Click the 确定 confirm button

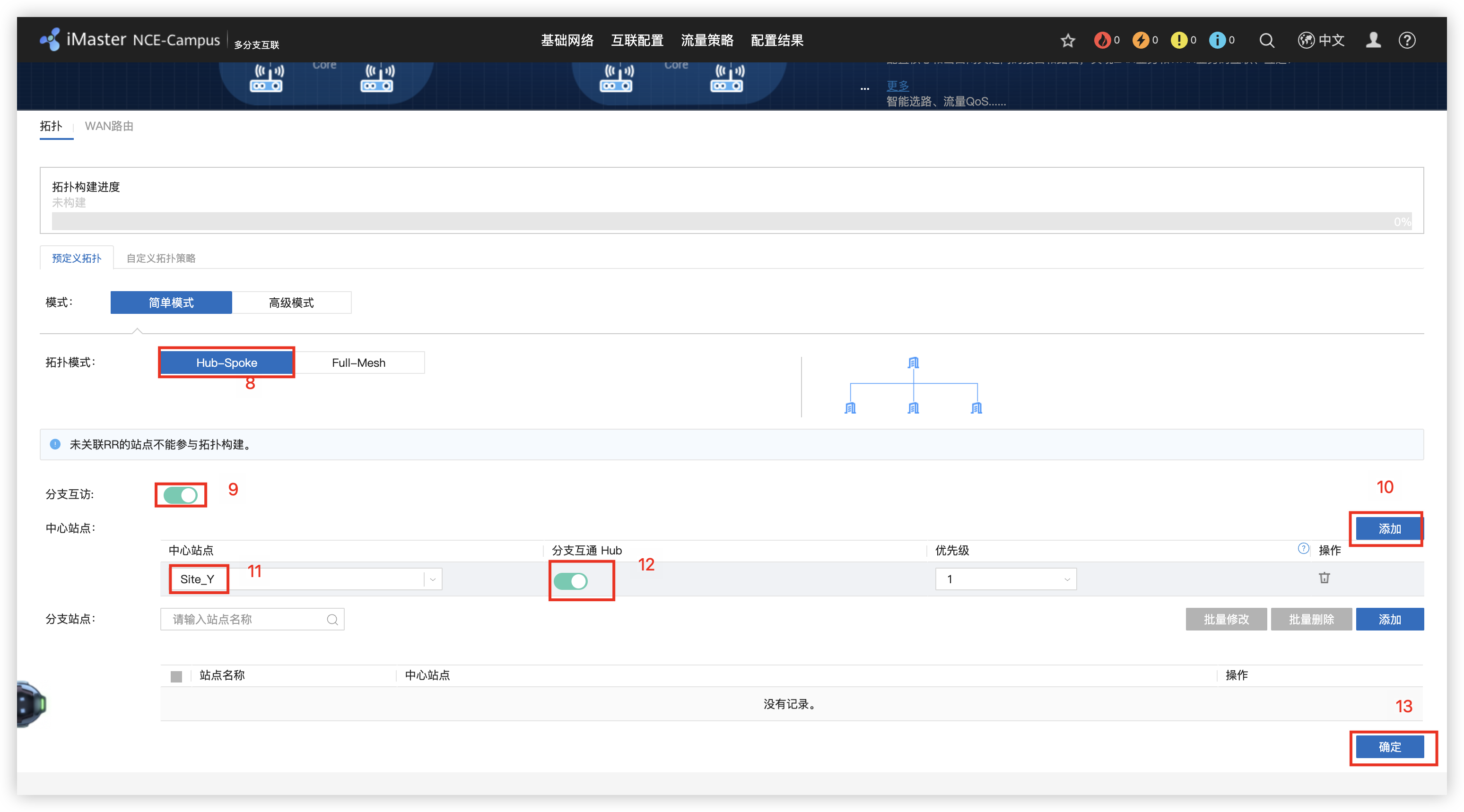click(1390, 747)
